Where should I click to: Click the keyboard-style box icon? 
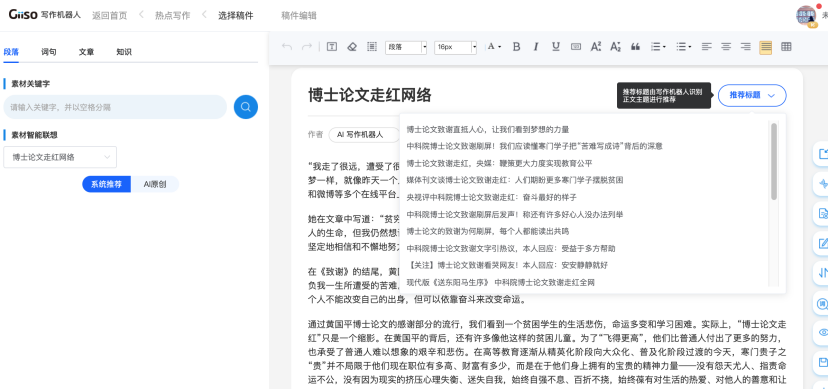(x=576, y=47)
